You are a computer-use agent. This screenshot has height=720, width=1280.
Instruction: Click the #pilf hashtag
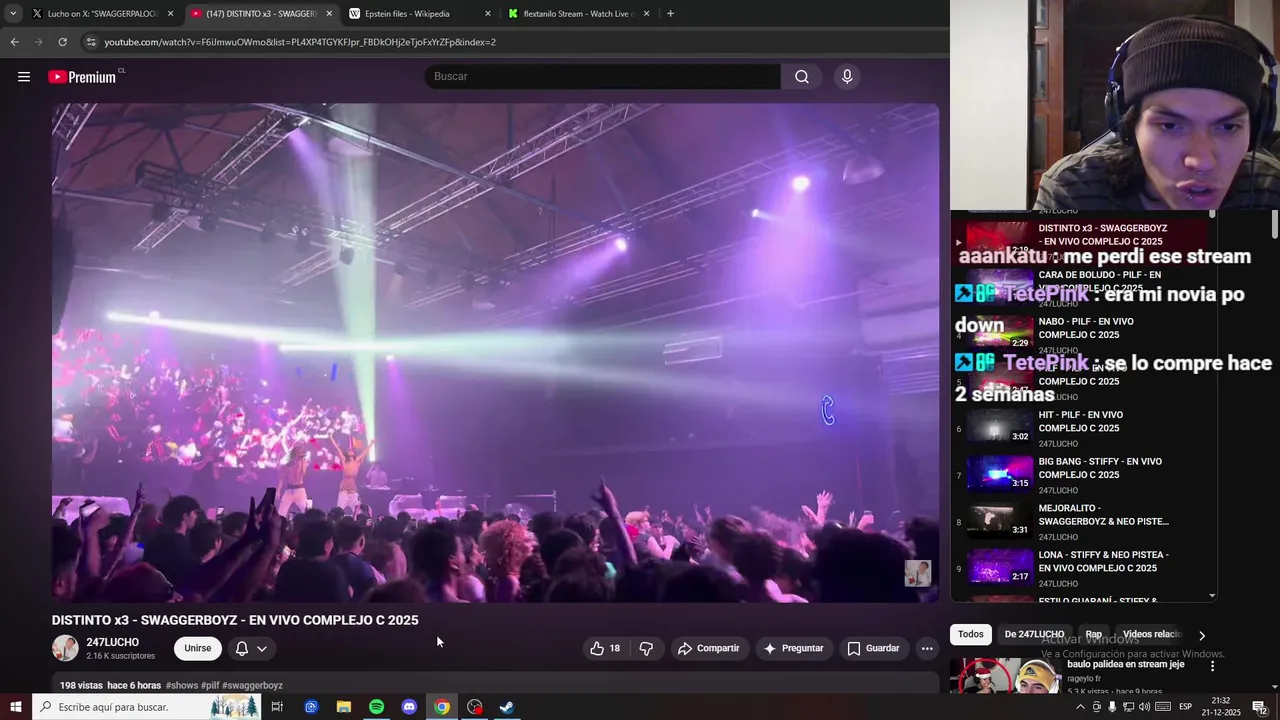(x=210, y=686)
